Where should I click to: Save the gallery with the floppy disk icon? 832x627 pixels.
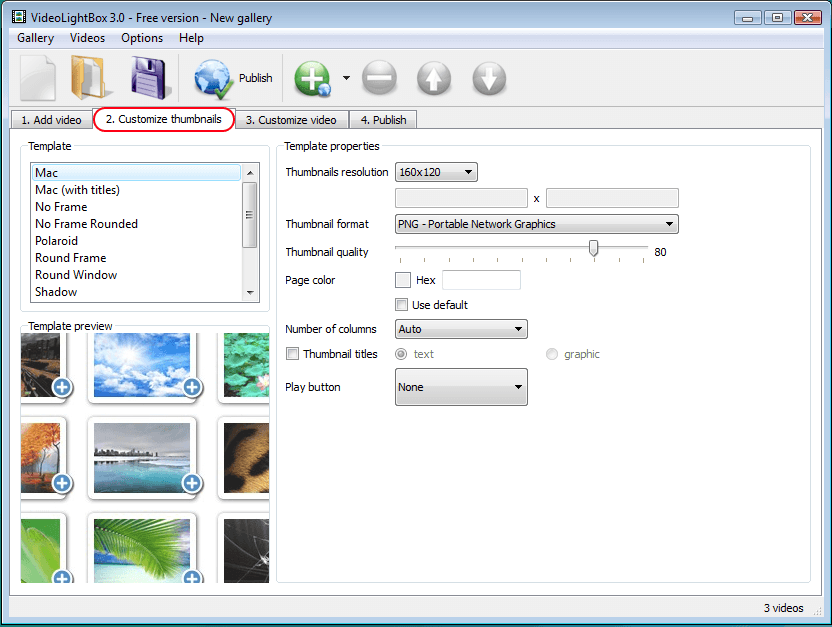pyautogui.click(x=151, y=79)
